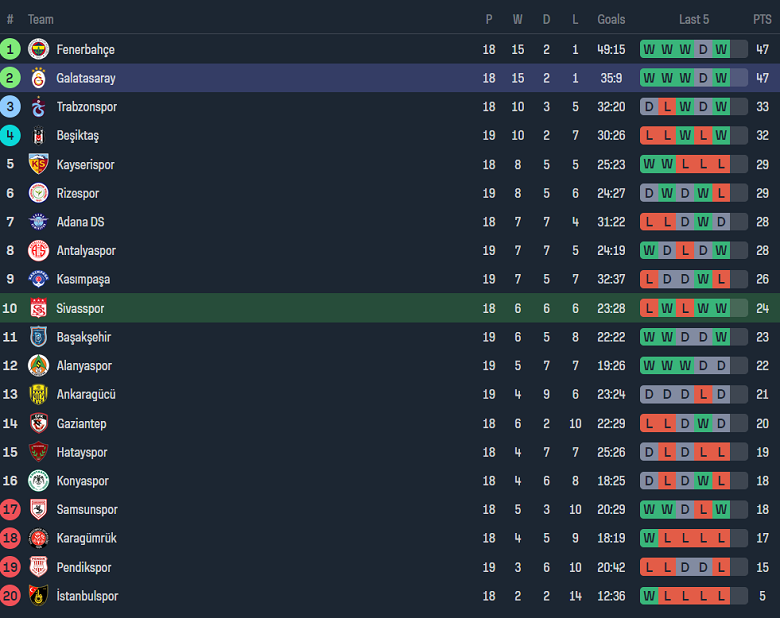
Task: Click the Alanyaspor team badge
Action: [x=38, y=366]
